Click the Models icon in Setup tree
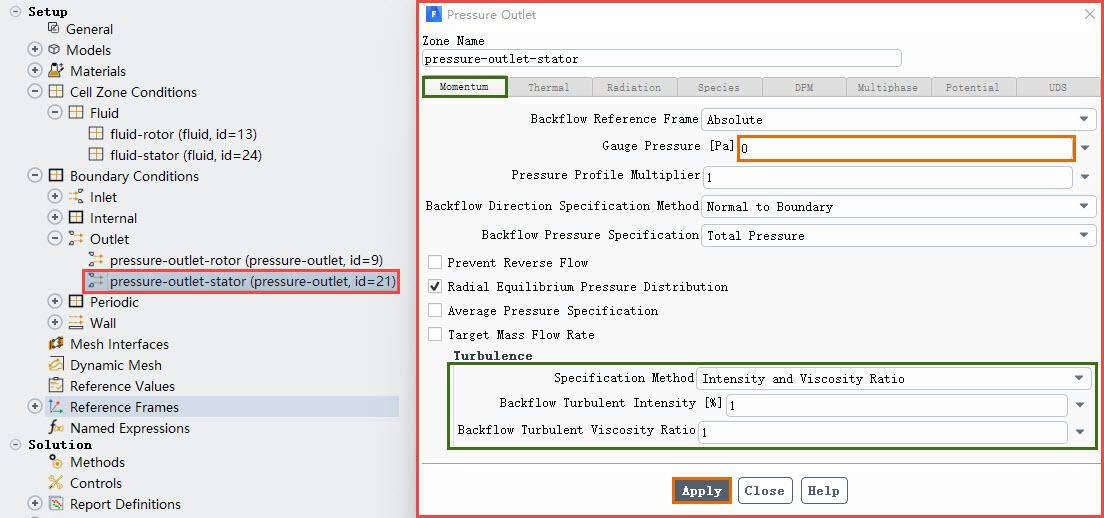 click(x=55, y=50)
